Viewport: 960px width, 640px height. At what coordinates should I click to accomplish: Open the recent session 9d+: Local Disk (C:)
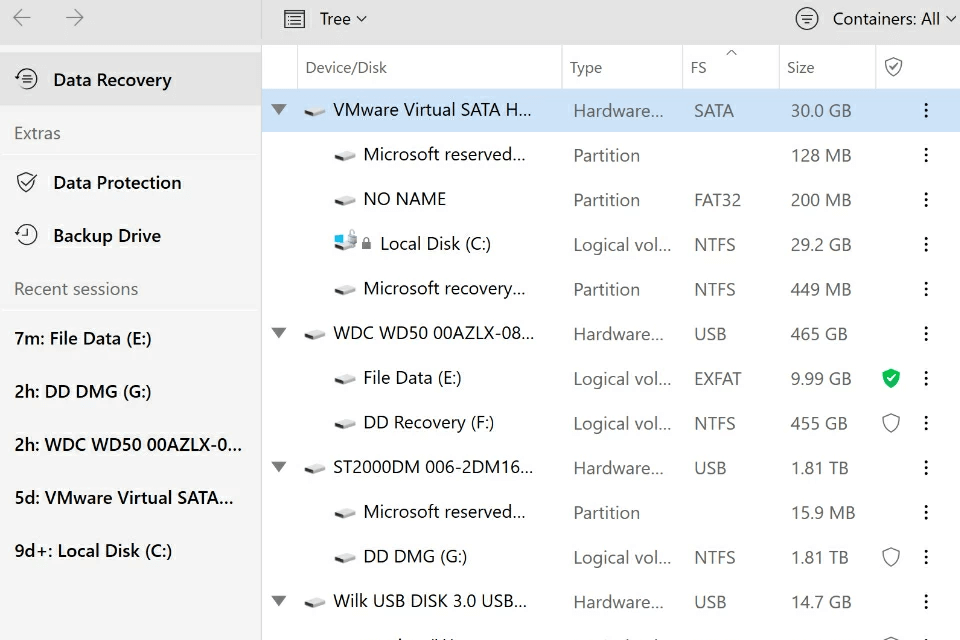(93, 551)
